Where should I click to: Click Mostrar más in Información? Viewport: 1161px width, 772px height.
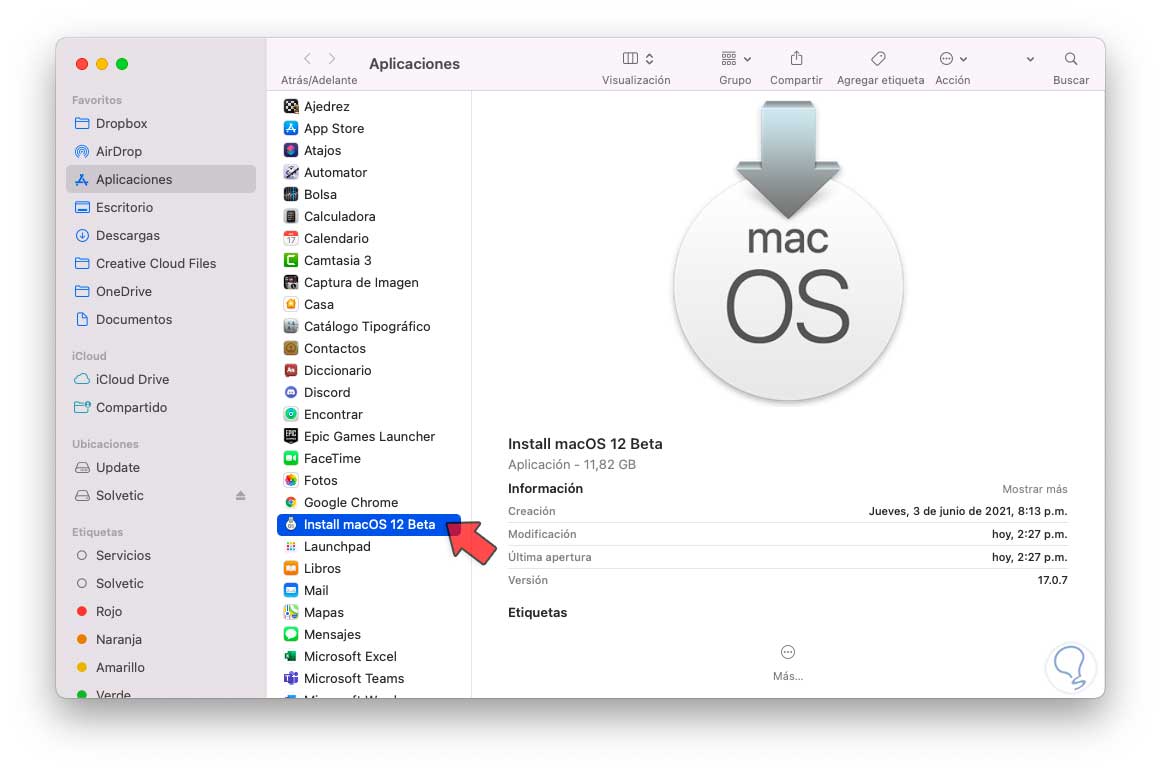pyautogui.click(x=1034, y=489)
